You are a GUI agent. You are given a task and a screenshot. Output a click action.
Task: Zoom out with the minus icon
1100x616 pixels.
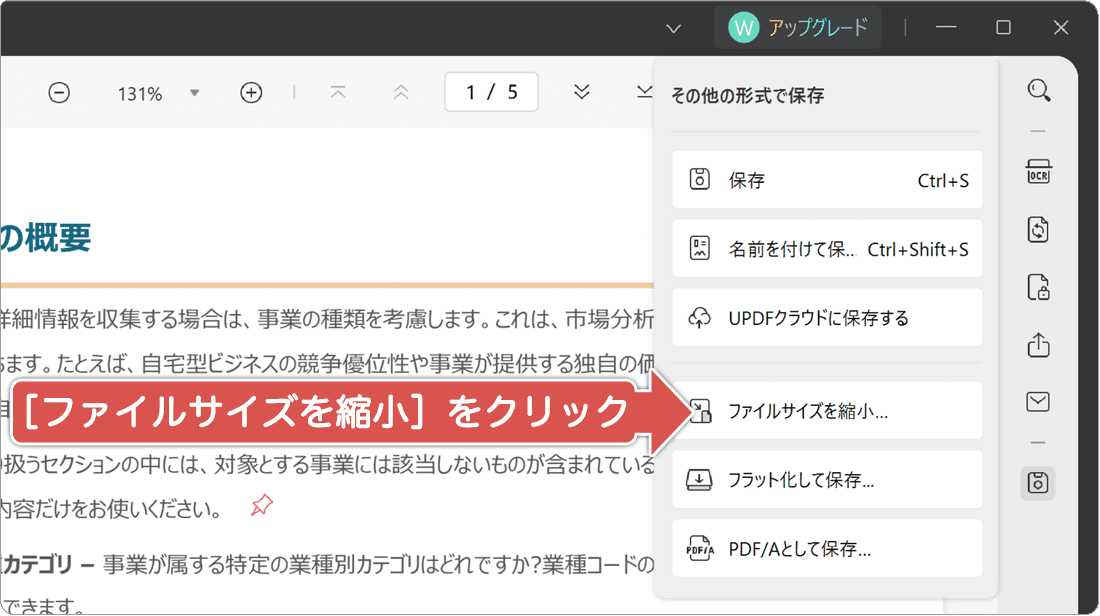point(59,92)
